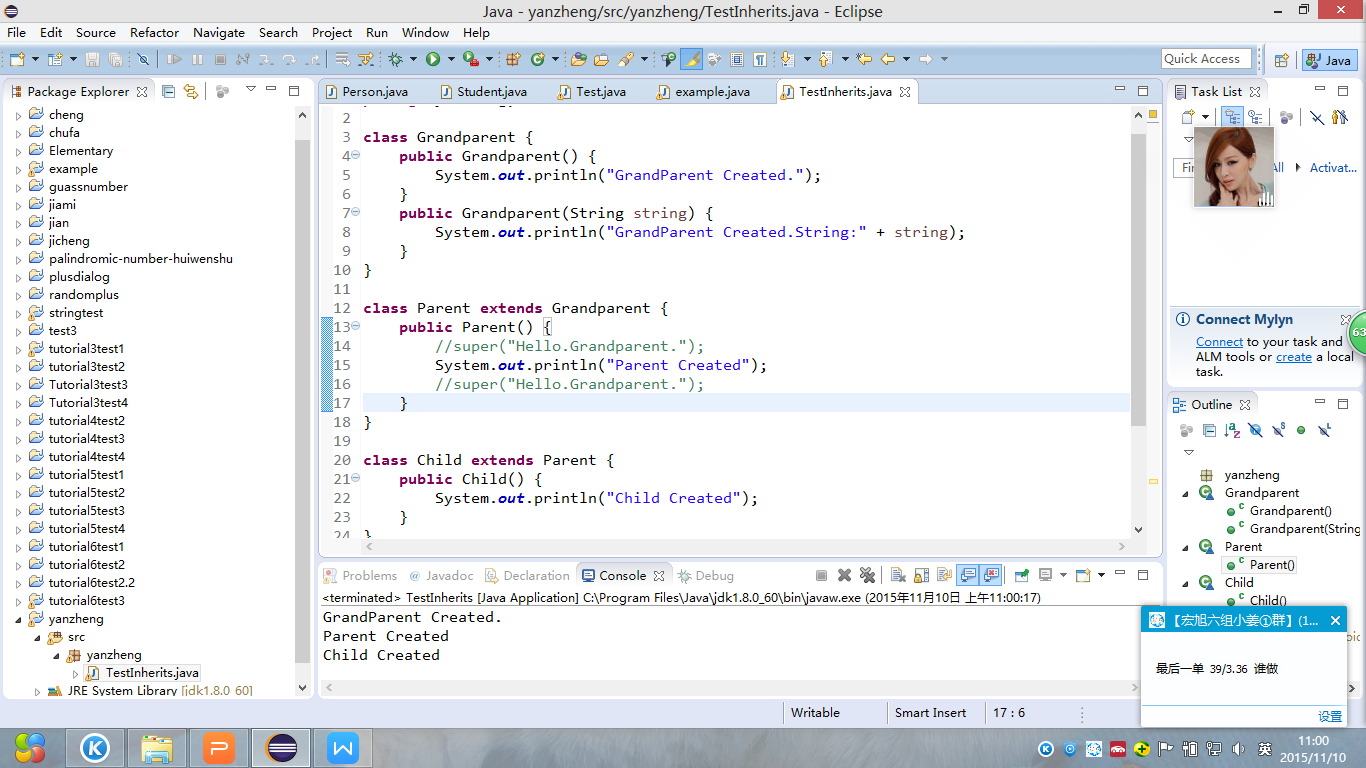Image resolution: width=1366 pixels, height=768 pixels.
Task: Click the Connect link in Mylyn panel
Action: pos(1219,342)
